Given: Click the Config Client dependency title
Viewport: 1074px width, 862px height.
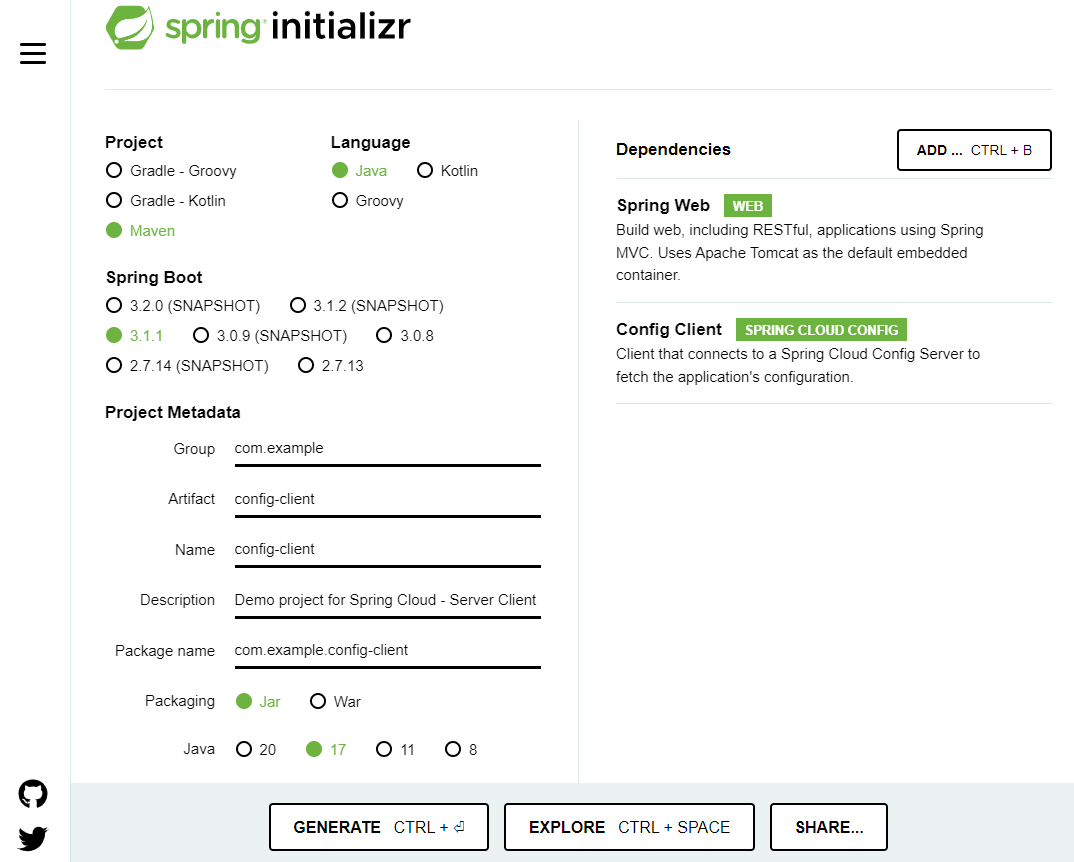Looking at the screenshot, I should tap(669, 330).
